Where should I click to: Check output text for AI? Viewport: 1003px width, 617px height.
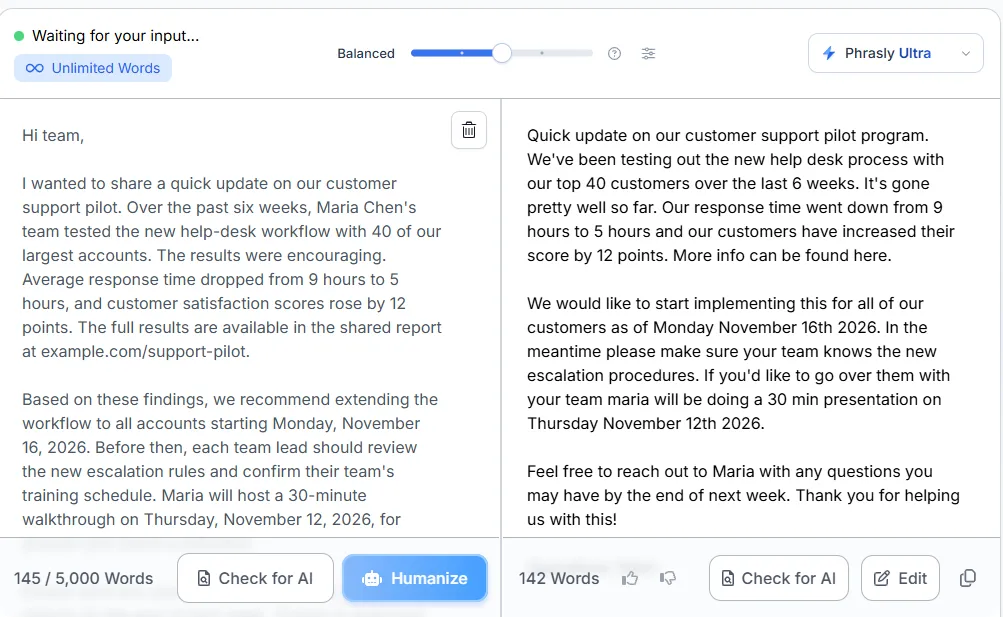(778, 578)
